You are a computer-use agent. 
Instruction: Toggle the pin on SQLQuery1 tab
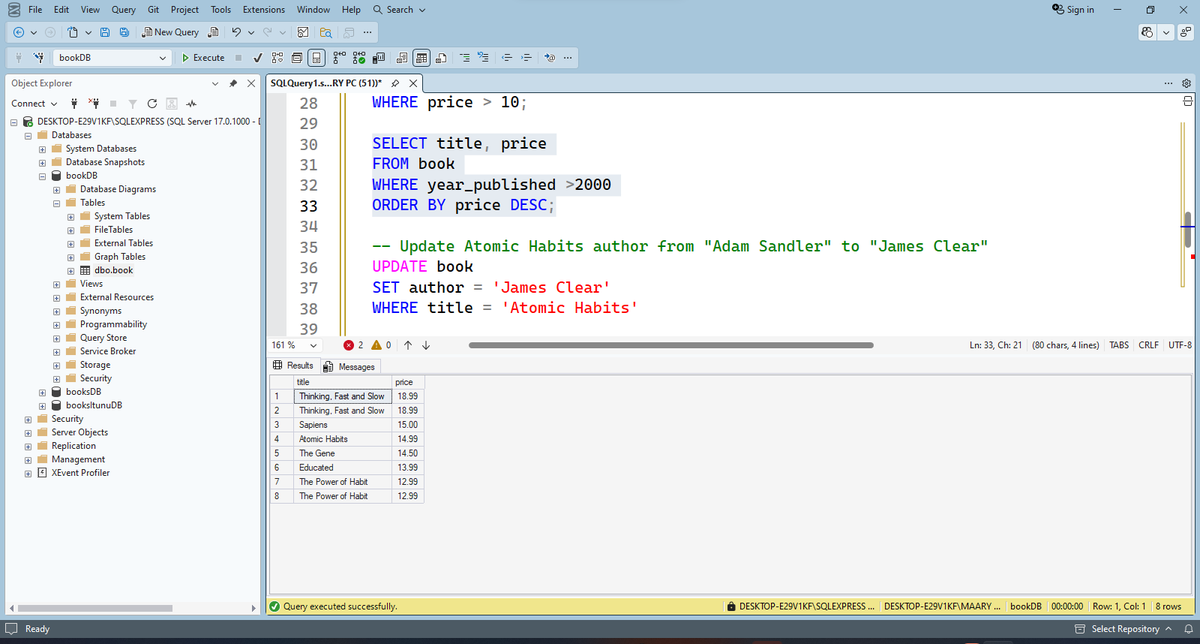pos(396,83)
